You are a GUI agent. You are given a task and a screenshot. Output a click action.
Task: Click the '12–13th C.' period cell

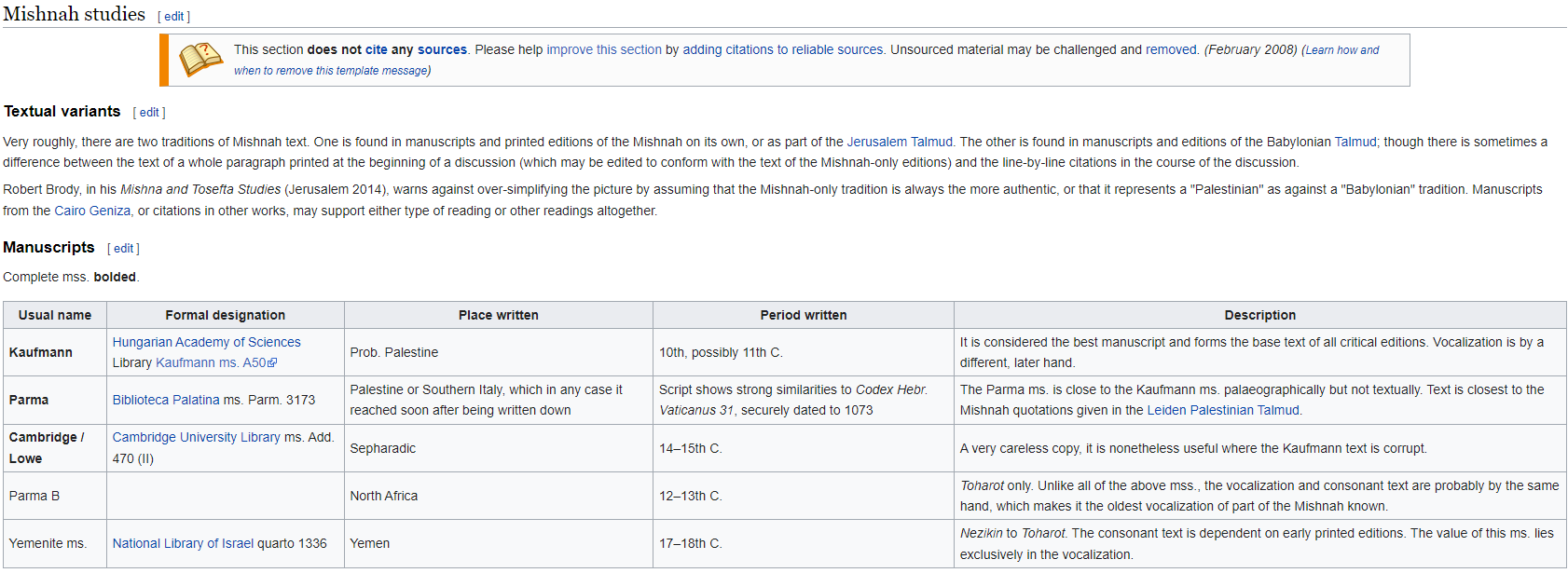(804, 497)
